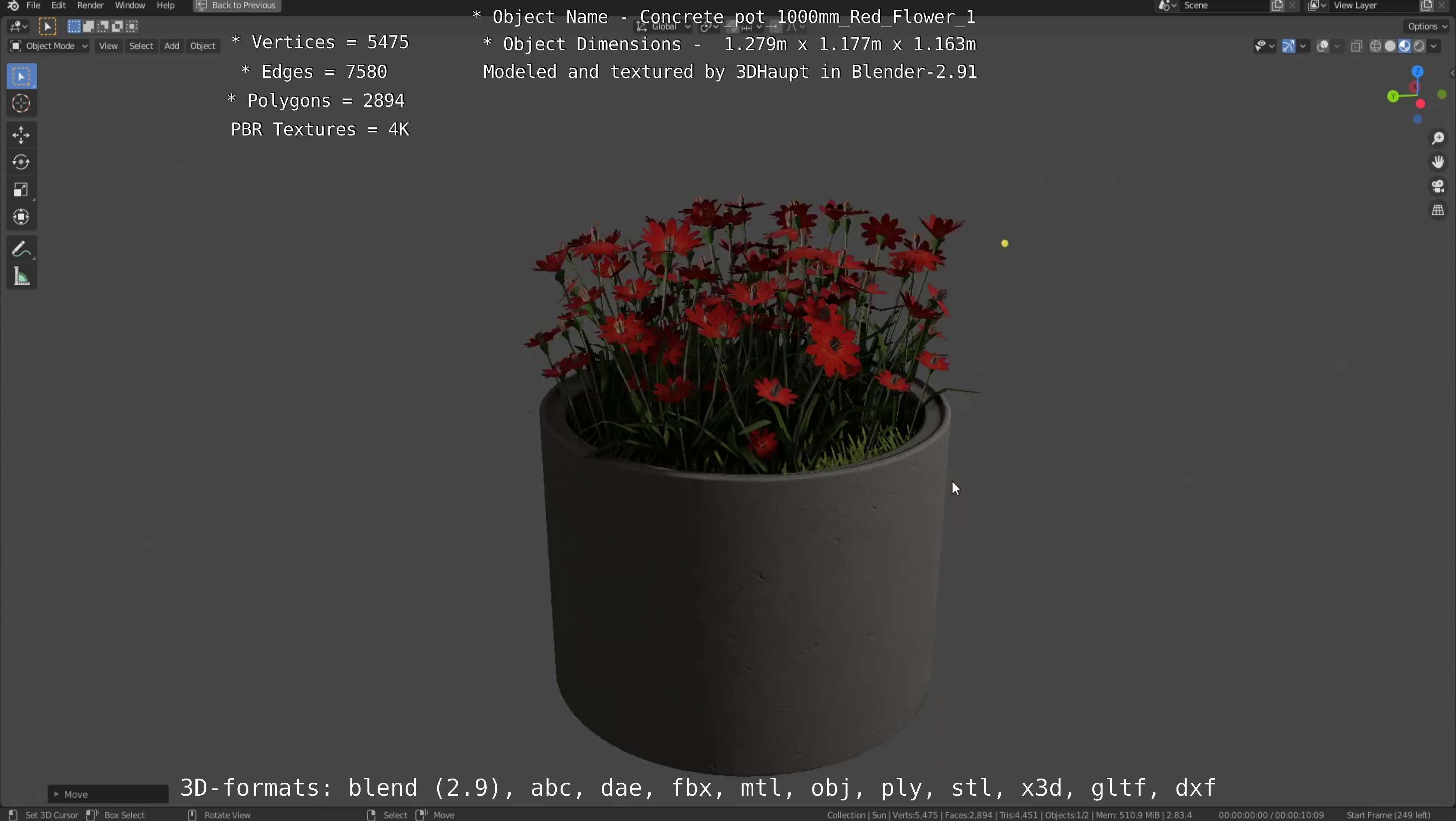Click the zoom magnifier viewport icon
This screenshot has width=1456, height=821.
[1438, 139]
